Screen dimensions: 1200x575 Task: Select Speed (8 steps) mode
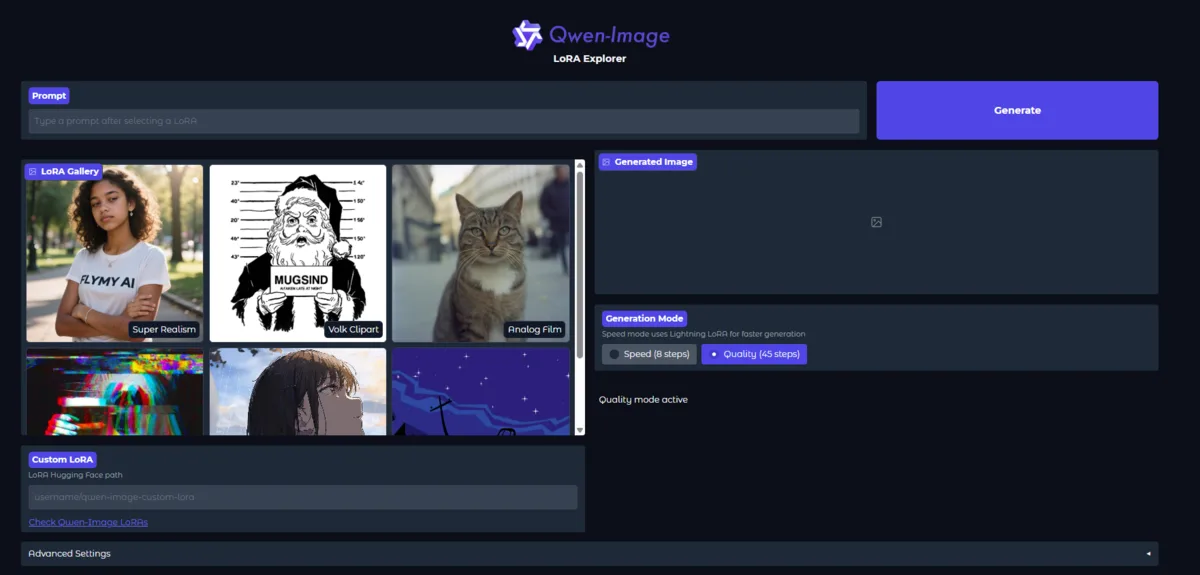[649, 354]
